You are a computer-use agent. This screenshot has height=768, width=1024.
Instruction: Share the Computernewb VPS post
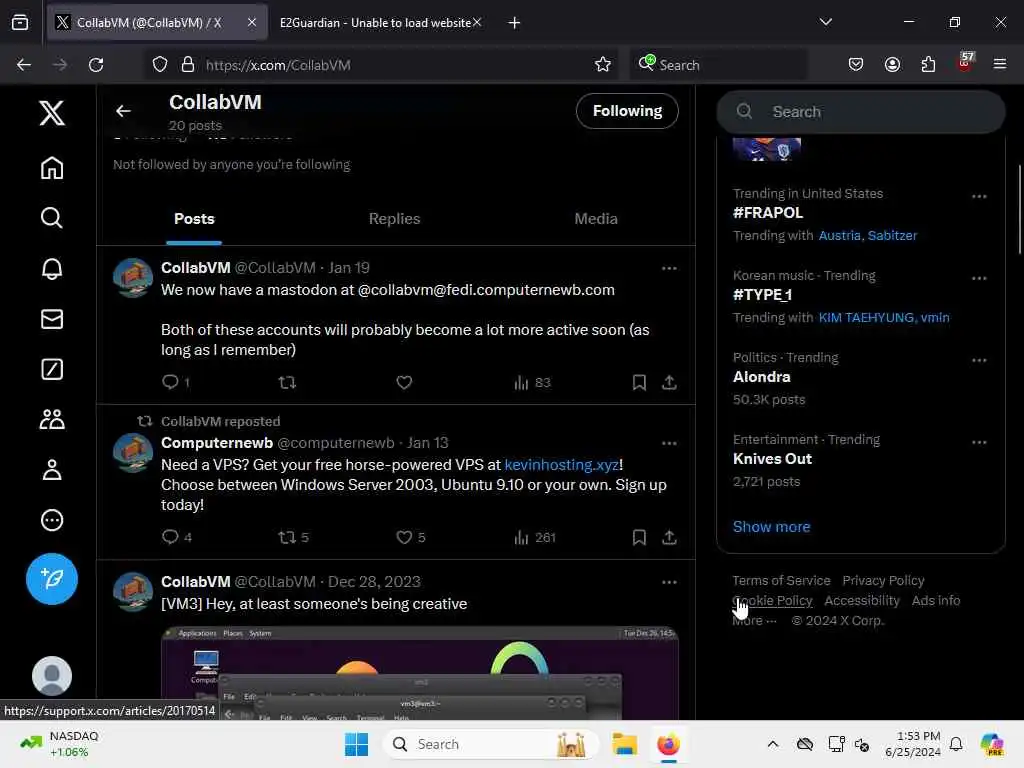[669, 537]
